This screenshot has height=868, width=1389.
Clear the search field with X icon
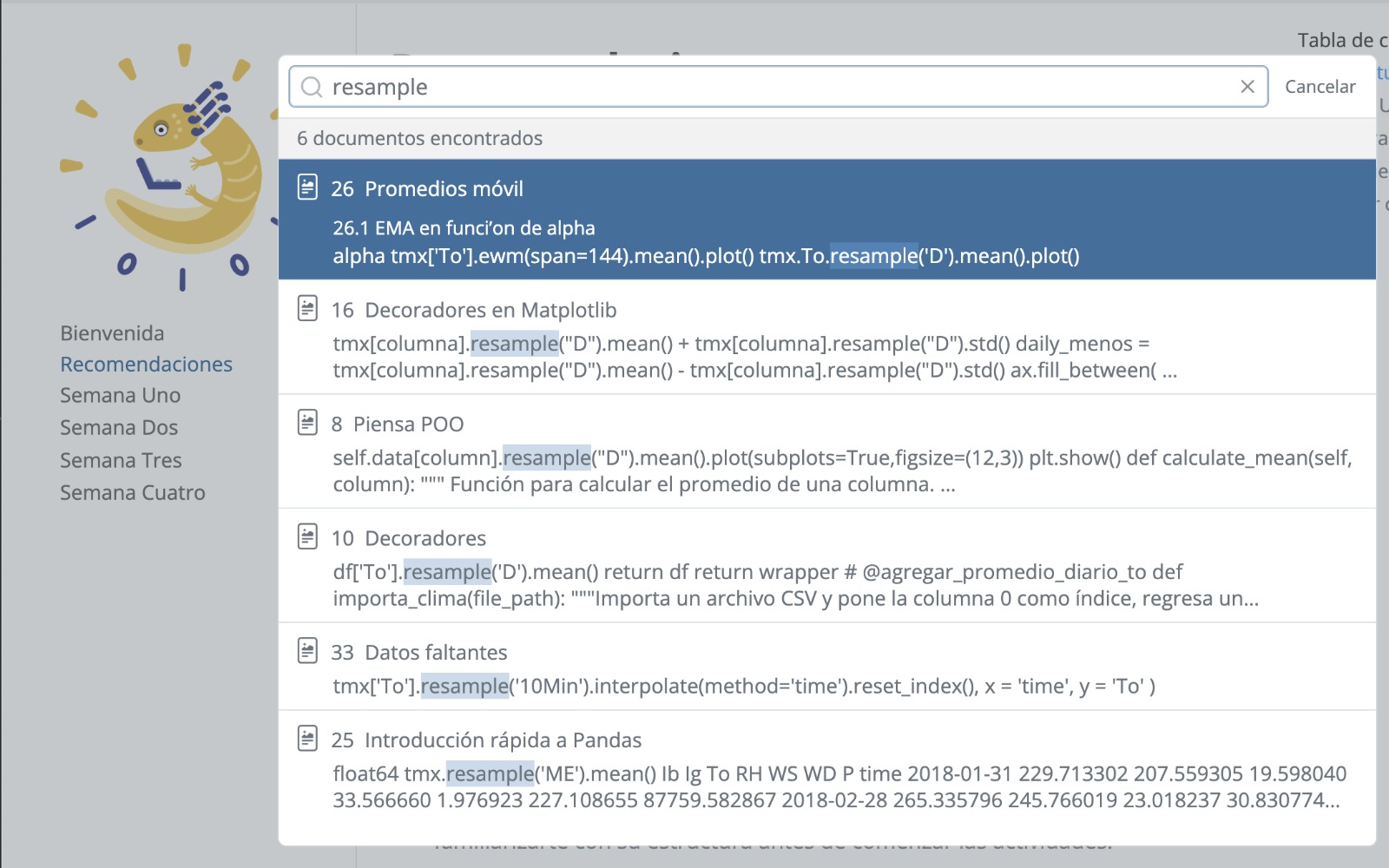point(1247,87)
